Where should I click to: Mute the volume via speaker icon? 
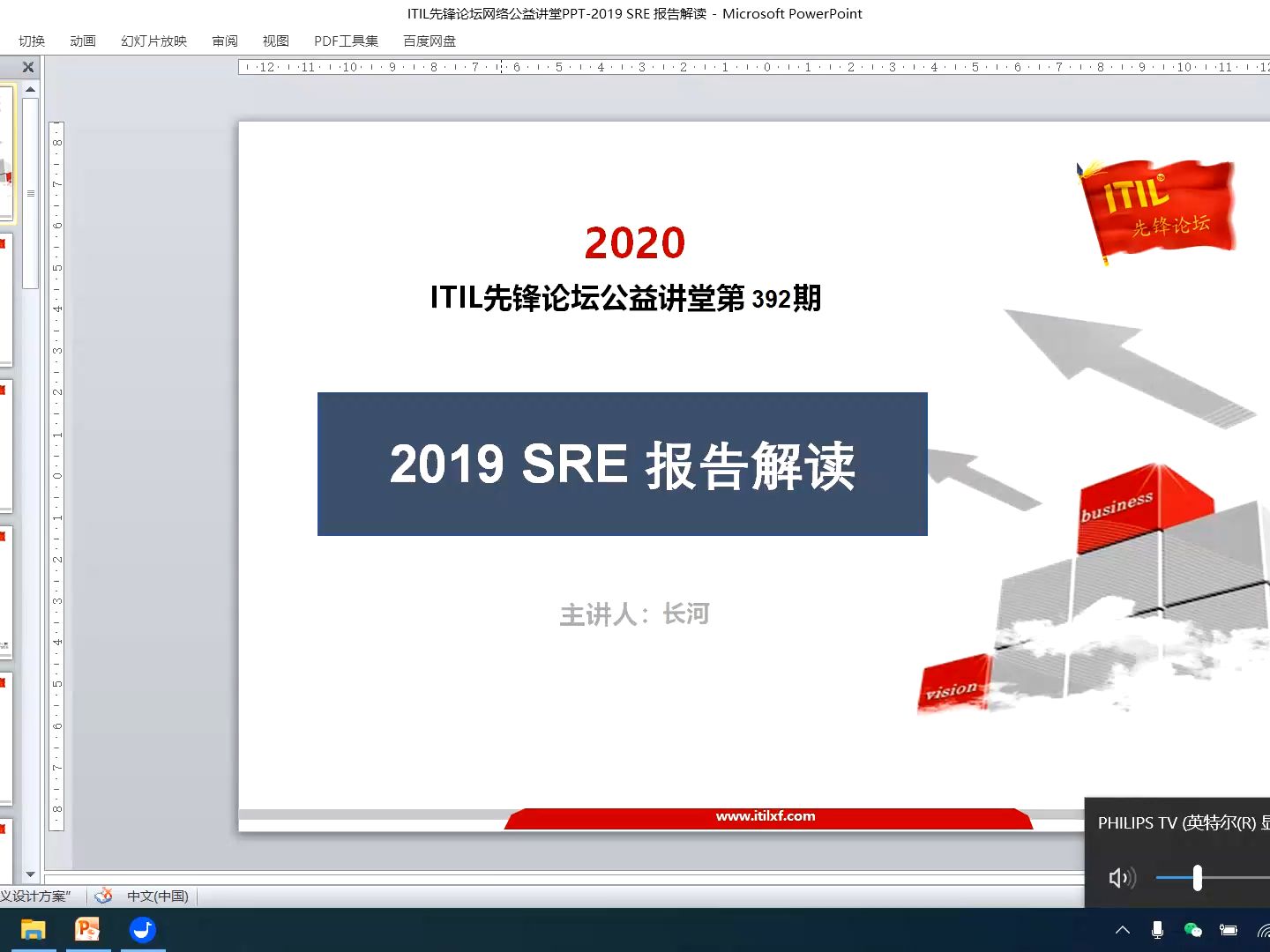click(1122, 877)
